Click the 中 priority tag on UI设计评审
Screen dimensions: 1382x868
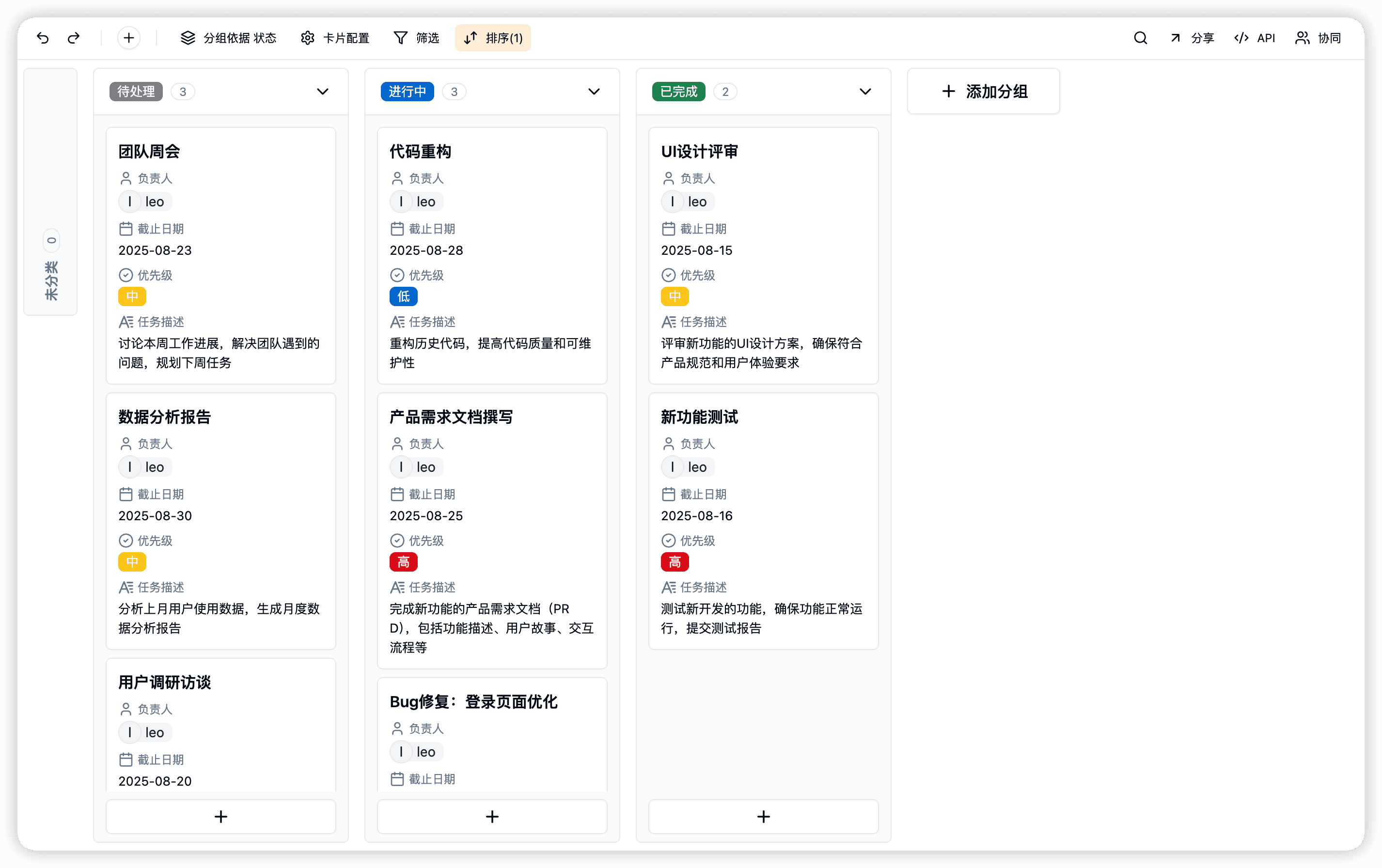tap(675, 296)
